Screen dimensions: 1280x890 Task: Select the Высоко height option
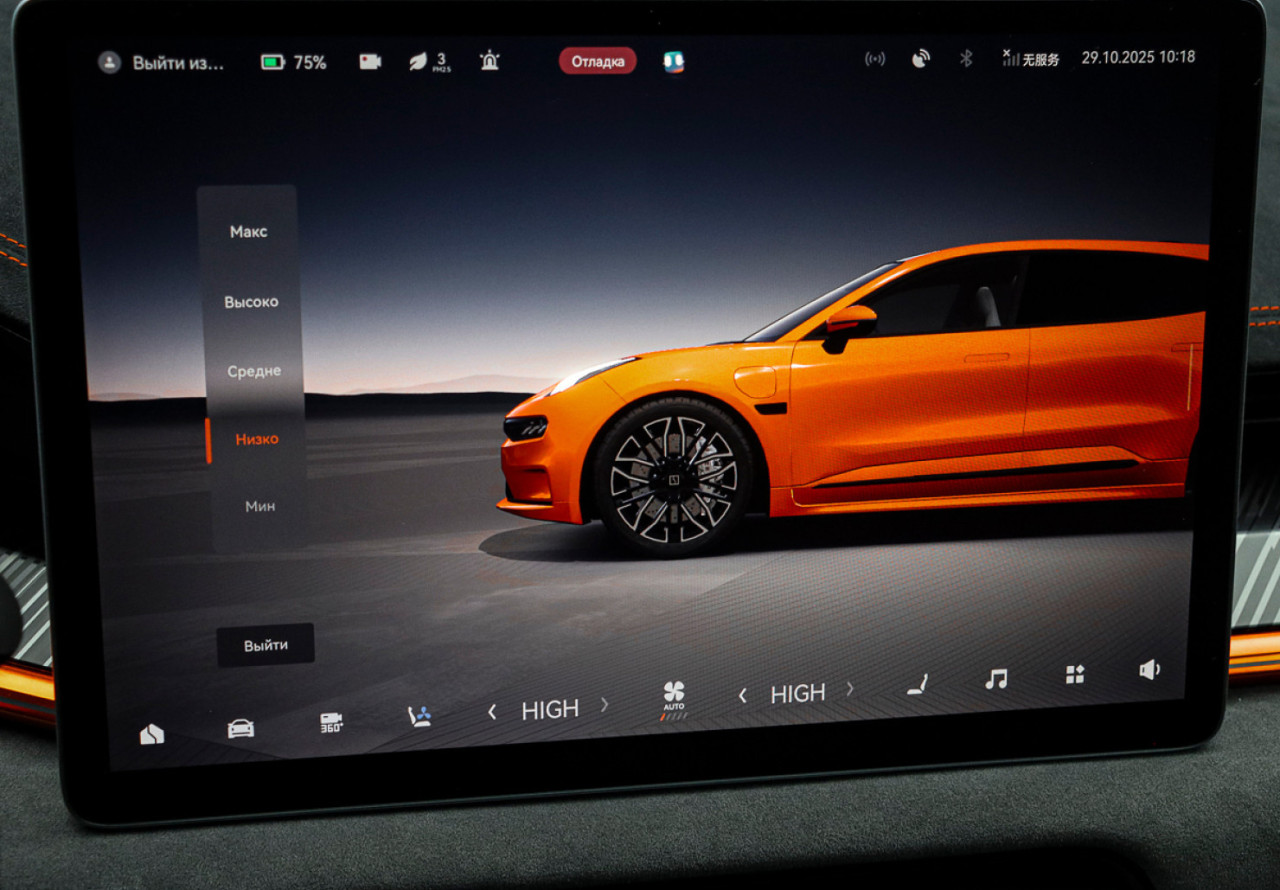tap(251, 302)
